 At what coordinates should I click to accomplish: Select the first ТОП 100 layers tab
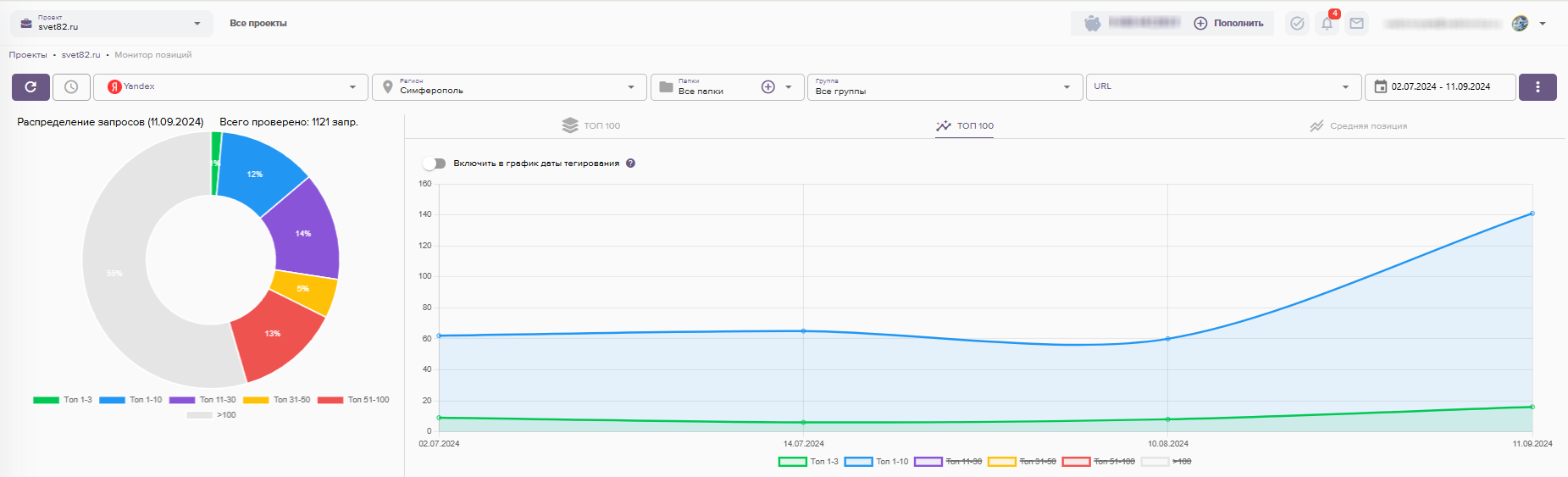pos(591,125)
